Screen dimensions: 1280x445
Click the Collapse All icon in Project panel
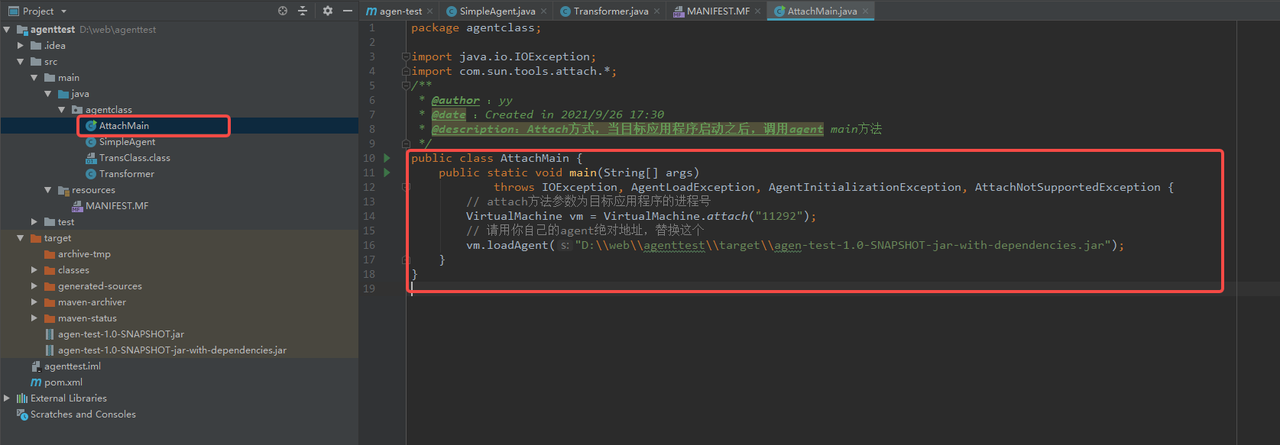coord(303,11)
